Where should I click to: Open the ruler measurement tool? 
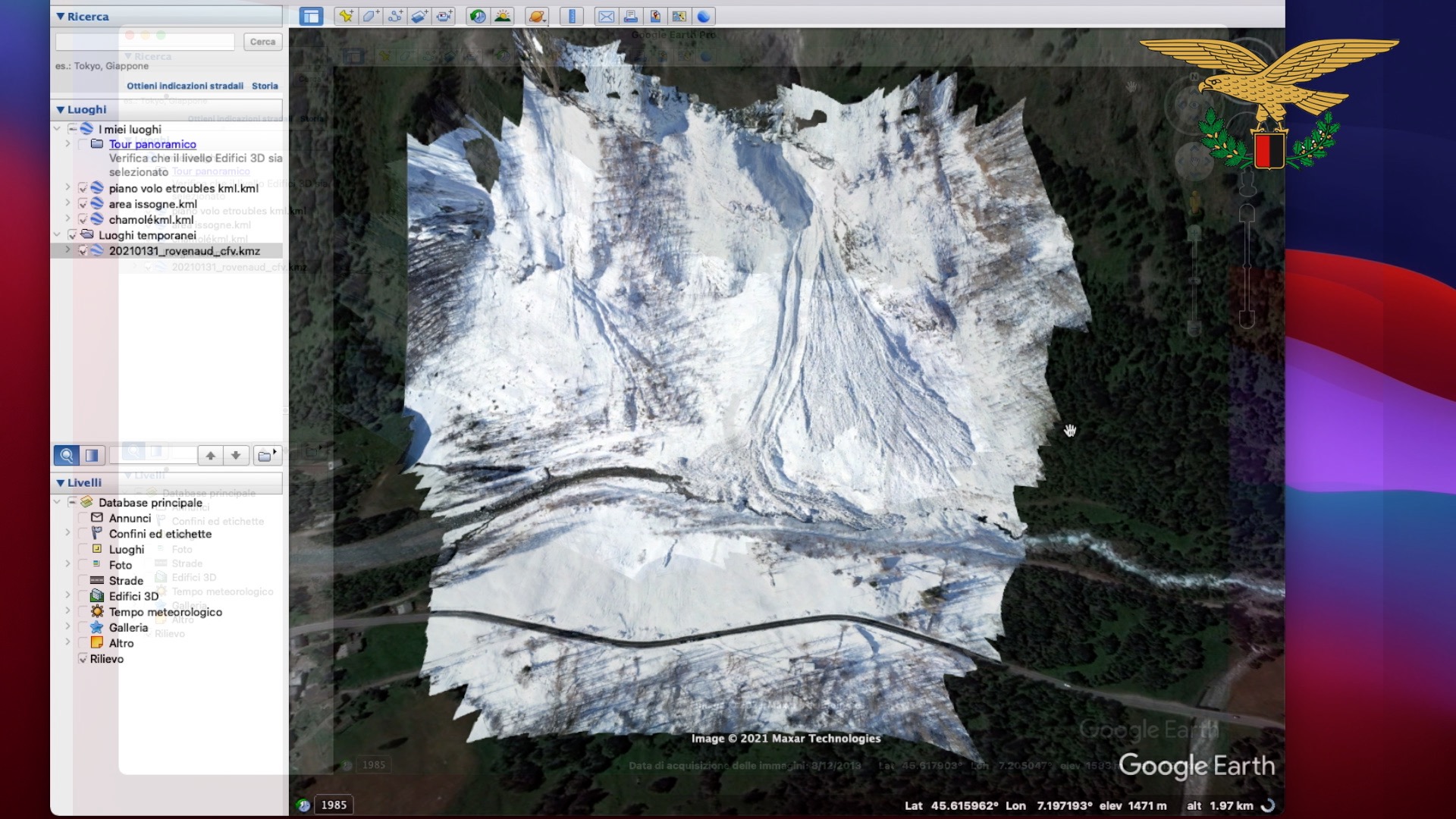click(572, 16)
